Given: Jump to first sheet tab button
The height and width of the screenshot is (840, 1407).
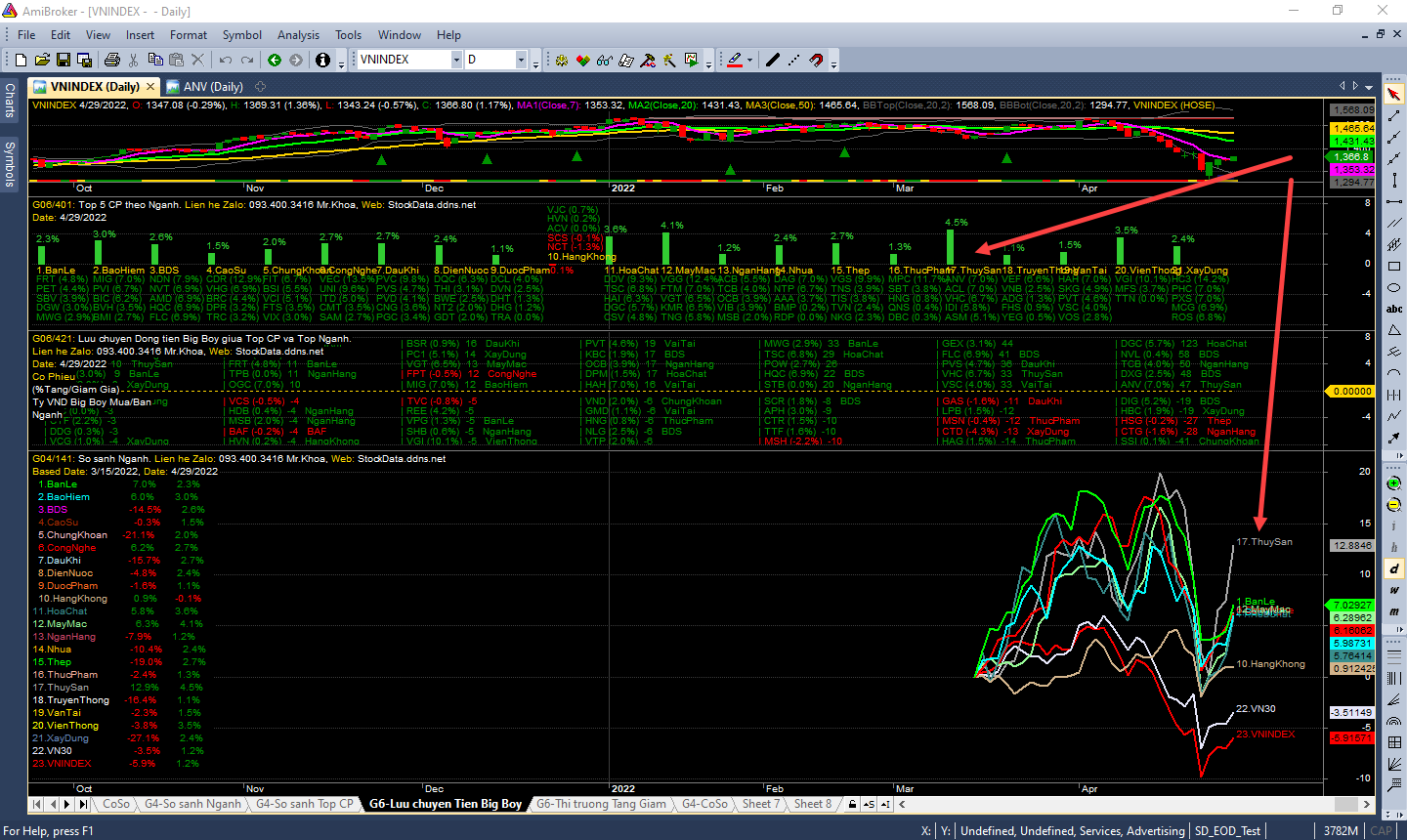Looking at the screenshot, I should point(37,804).
